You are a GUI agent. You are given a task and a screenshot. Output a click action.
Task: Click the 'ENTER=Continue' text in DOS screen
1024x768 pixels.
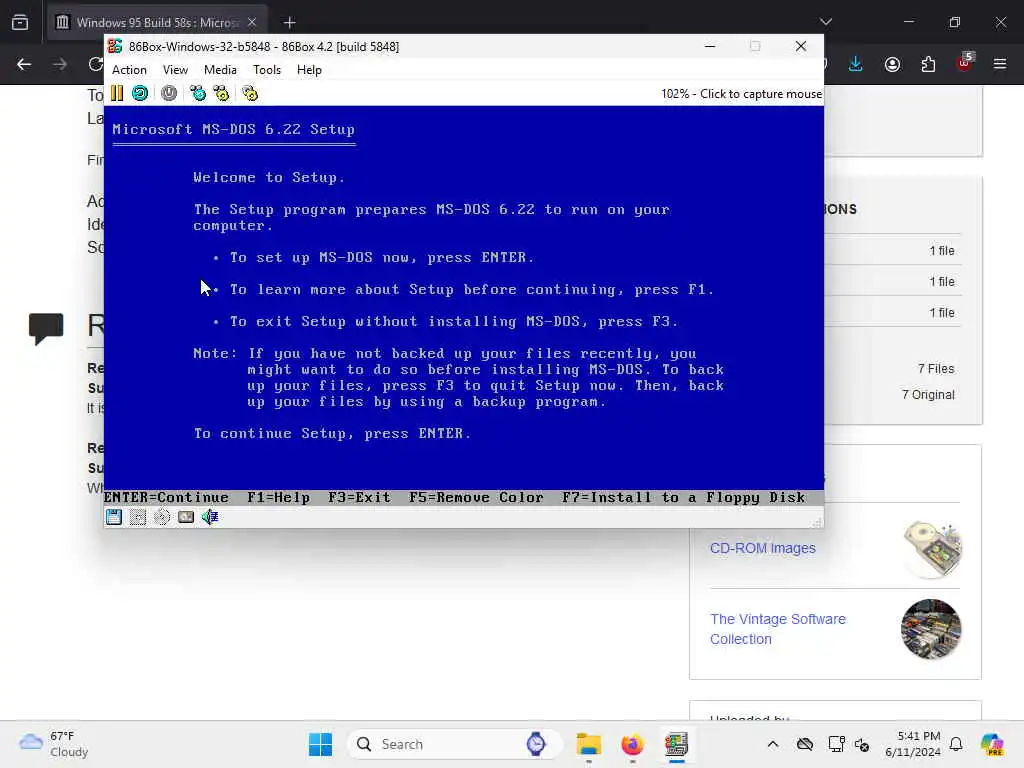click(167, 498)
